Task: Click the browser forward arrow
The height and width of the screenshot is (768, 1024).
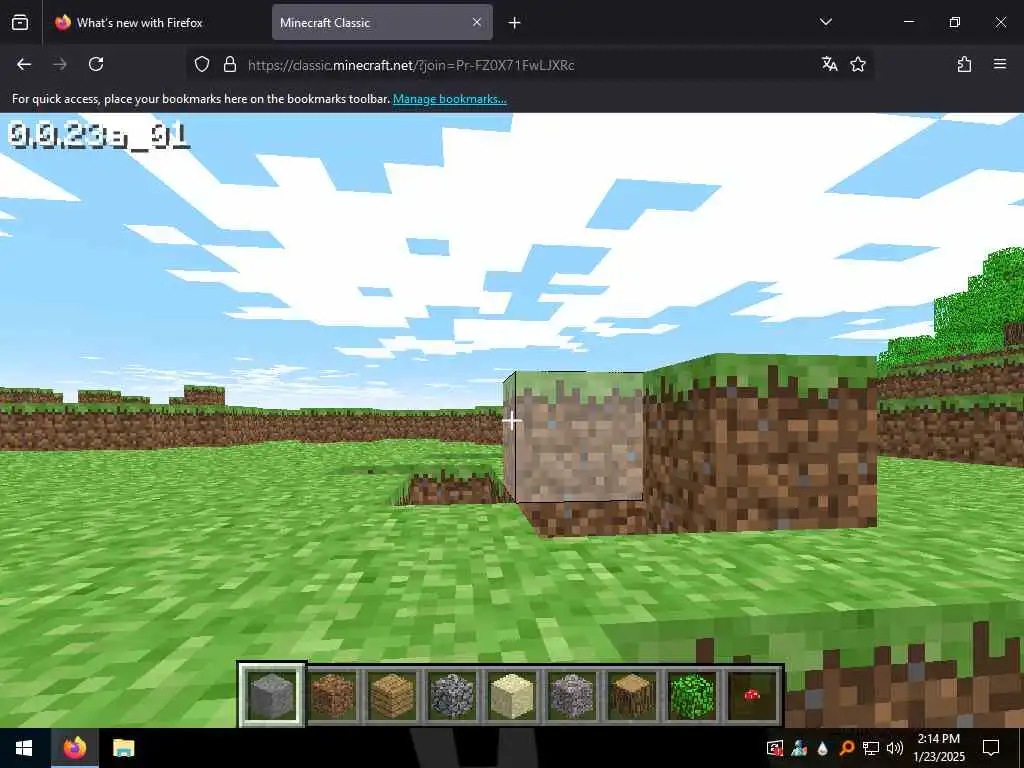Action: (x=60, y=64)
